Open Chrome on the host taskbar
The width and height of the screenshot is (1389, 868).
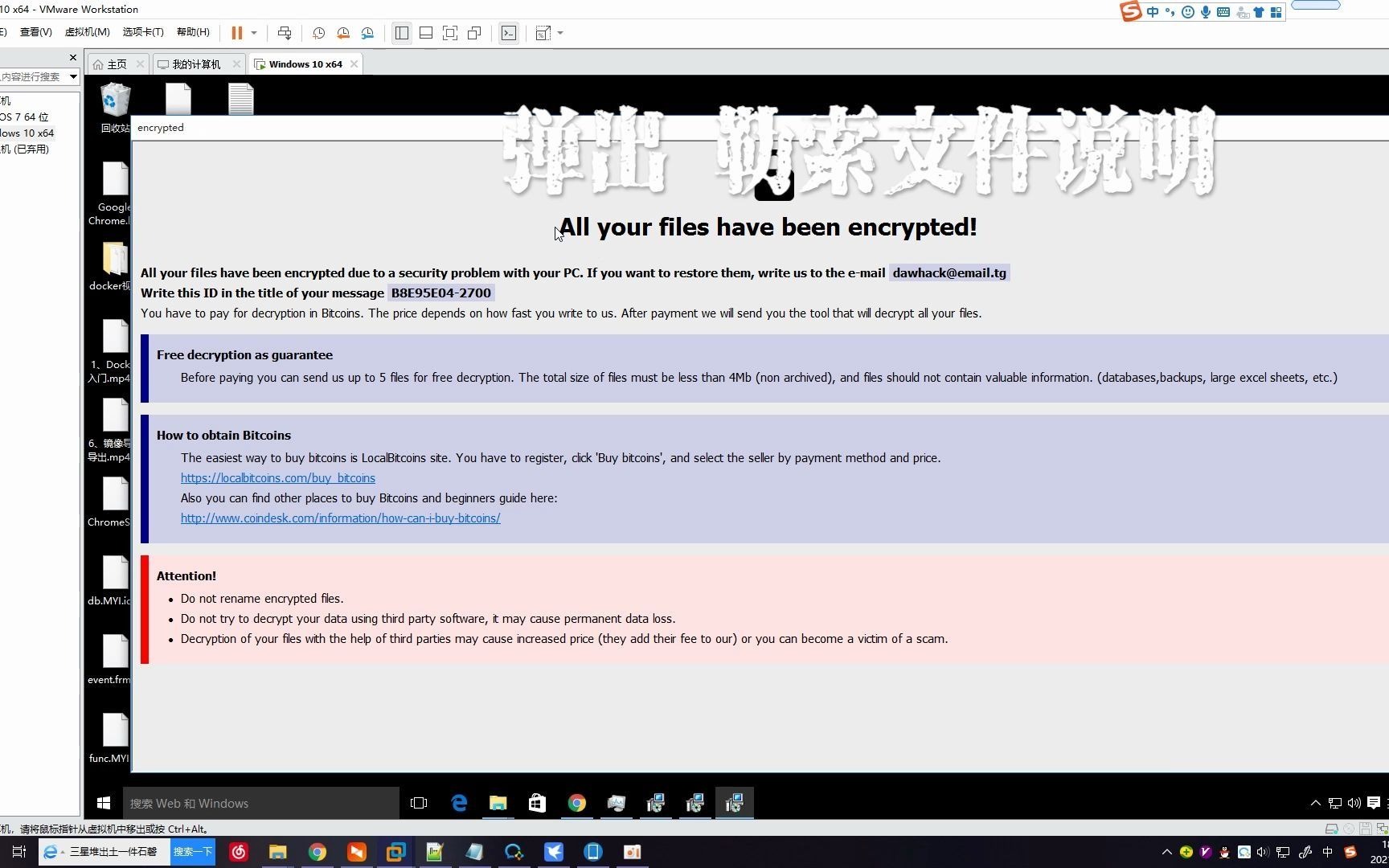tap(318, 852)
